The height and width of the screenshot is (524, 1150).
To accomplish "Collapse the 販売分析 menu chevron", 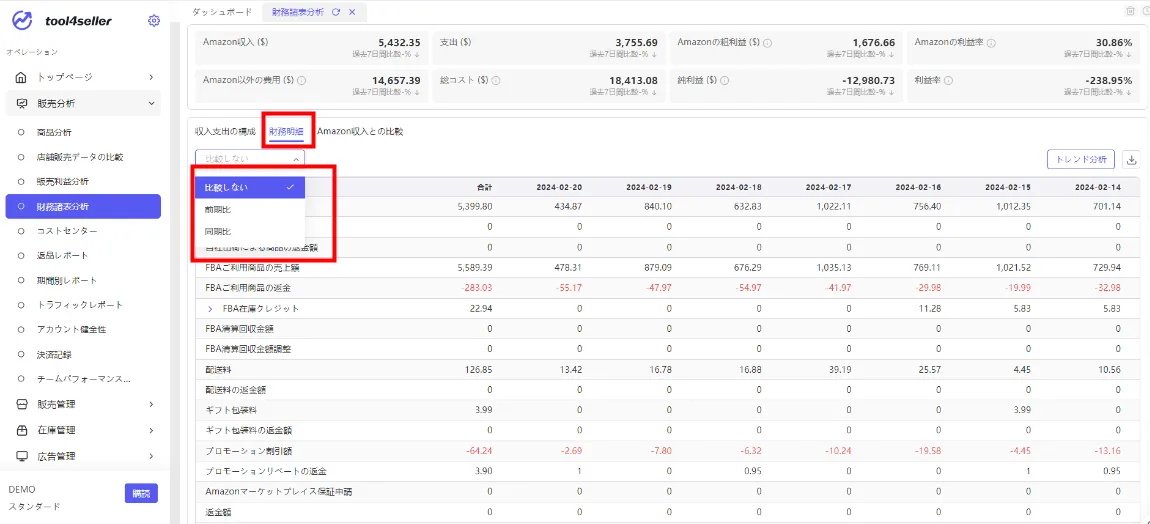I will [151, 103].
